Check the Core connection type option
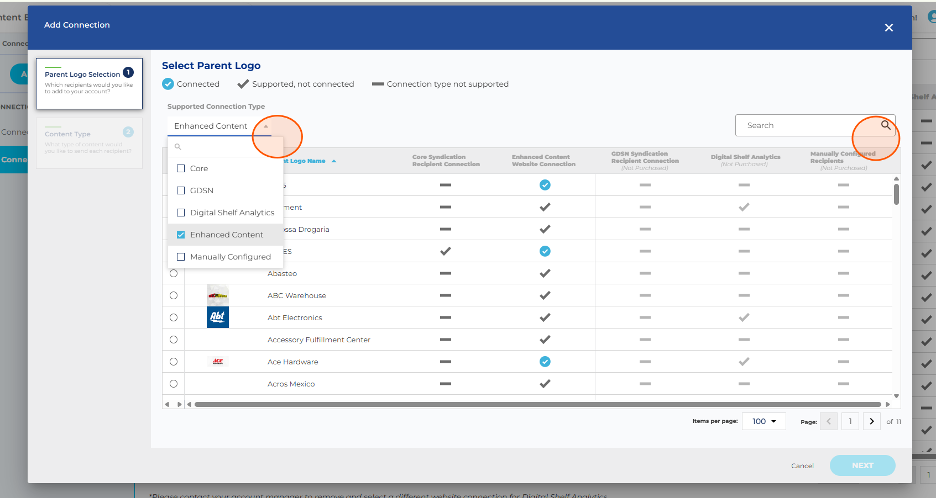 pos(181,168)
